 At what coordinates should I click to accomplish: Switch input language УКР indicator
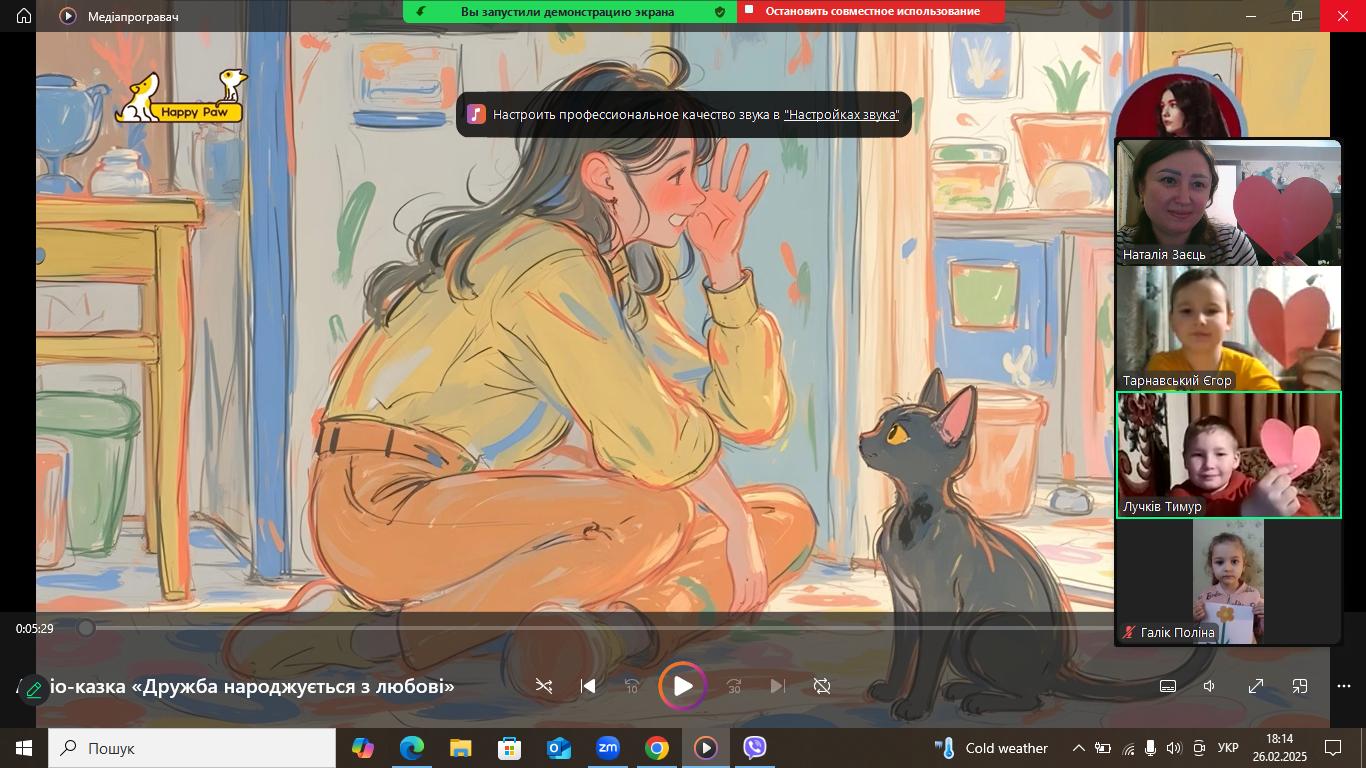1228,748
